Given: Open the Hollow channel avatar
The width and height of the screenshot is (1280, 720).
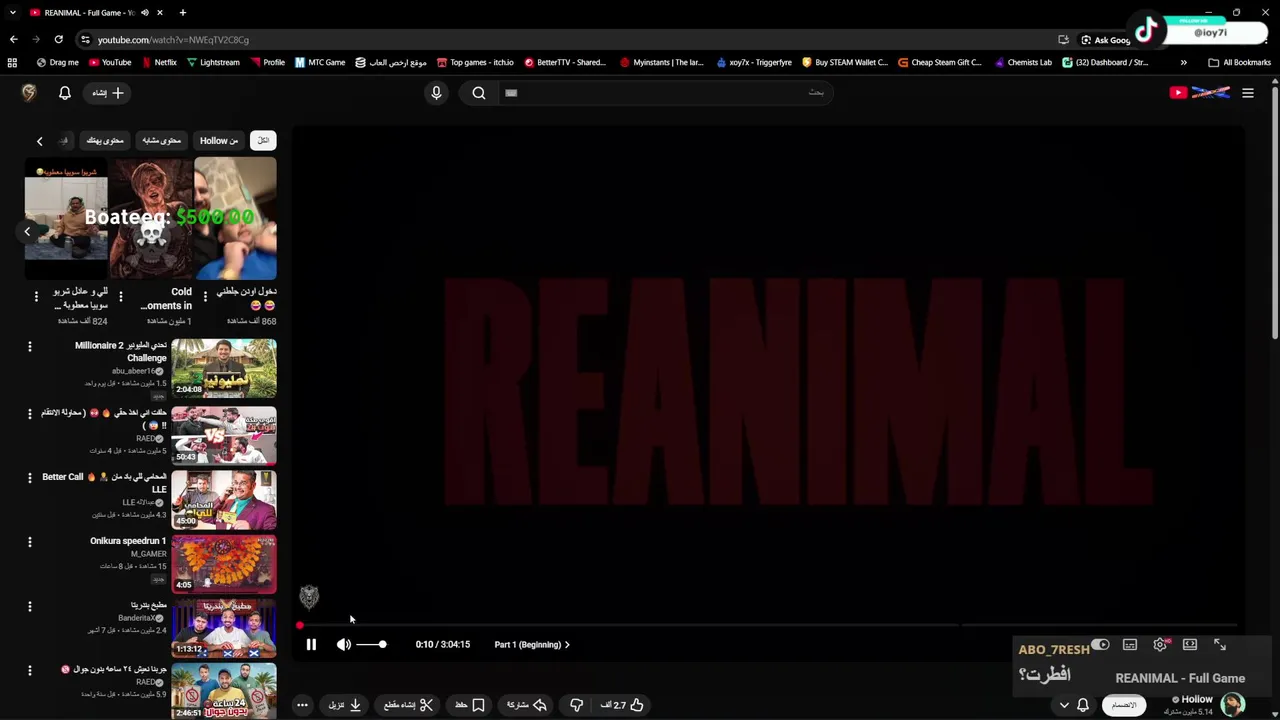Looking at the screenshot, I should tap(1233, 705).
